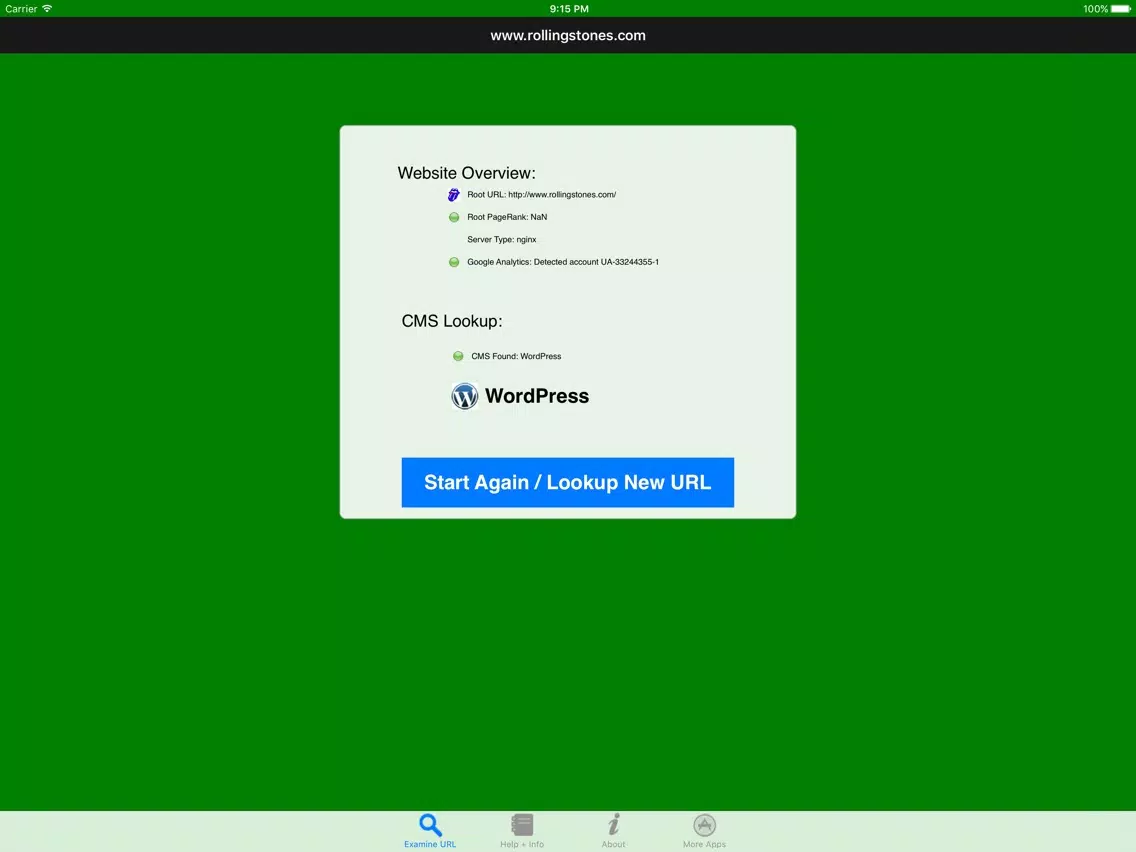Switch to the Help + Info tab
The height and width of the screenshot is (852, 1136).
522,830
